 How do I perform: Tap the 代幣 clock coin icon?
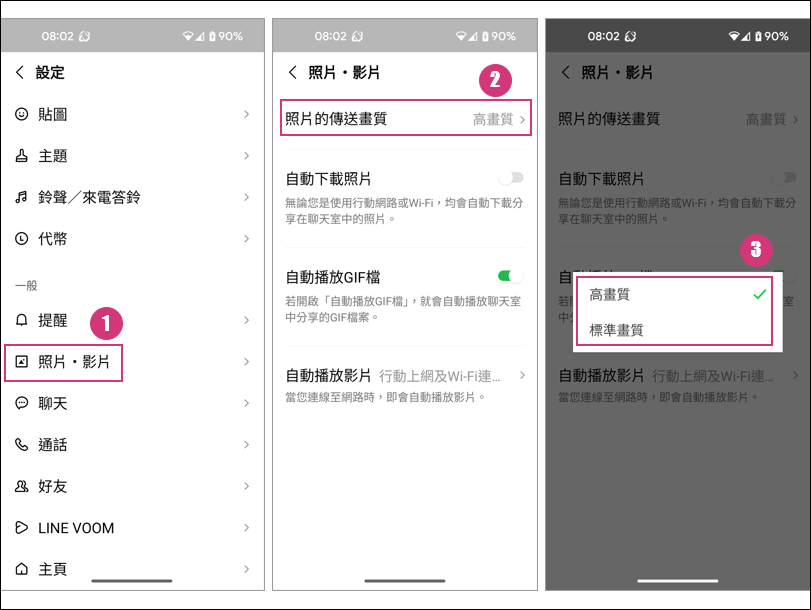pos(21,239)
